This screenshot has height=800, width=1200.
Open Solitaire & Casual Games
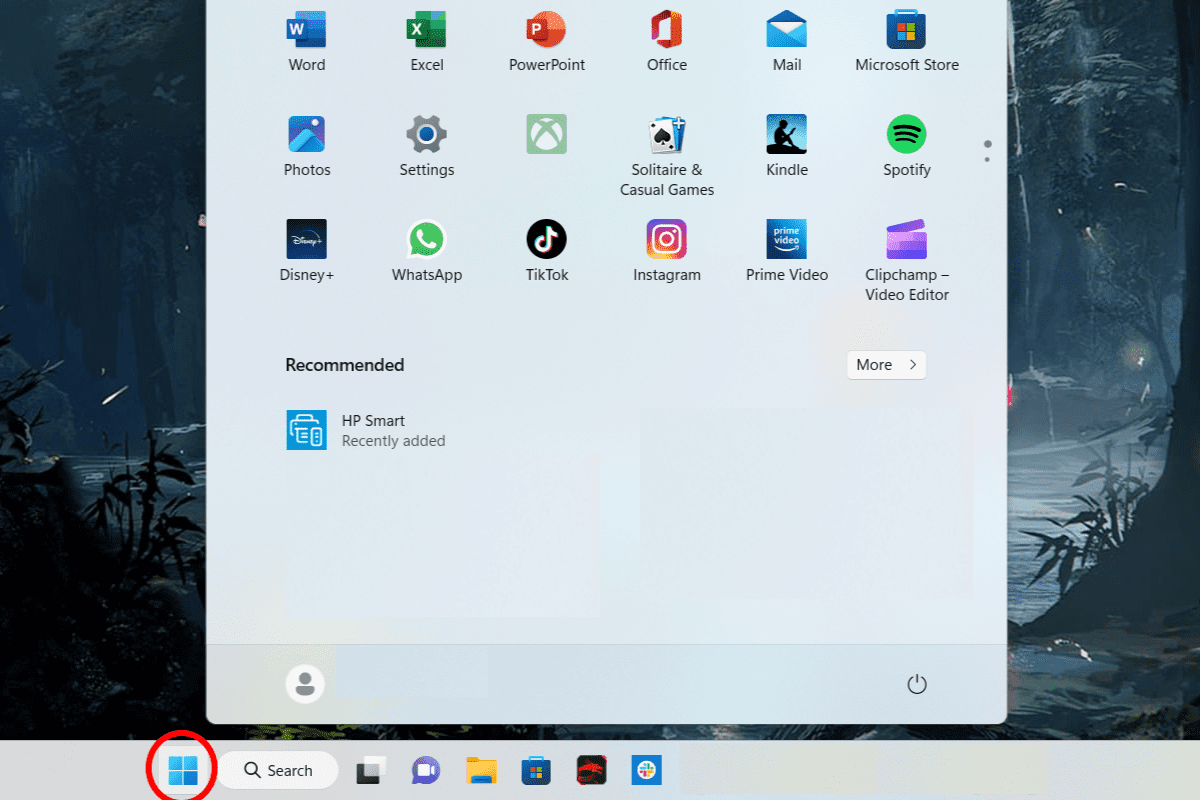point(666,156)
